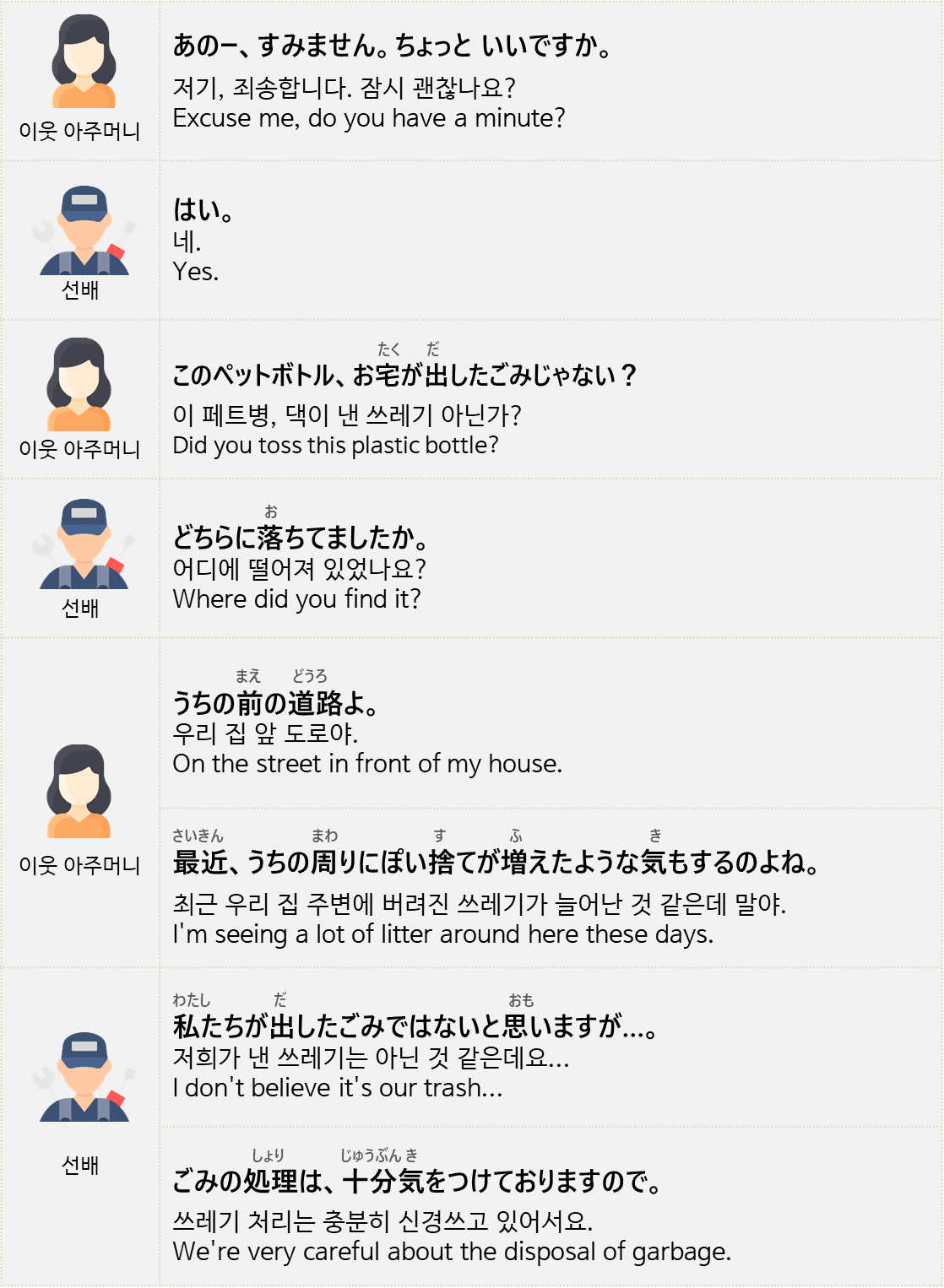Select the sentence あのー、すみません。ちょっと いいですか。
Image resolution: width=944 pixels, height=1288 pixels.
[393, 46]
